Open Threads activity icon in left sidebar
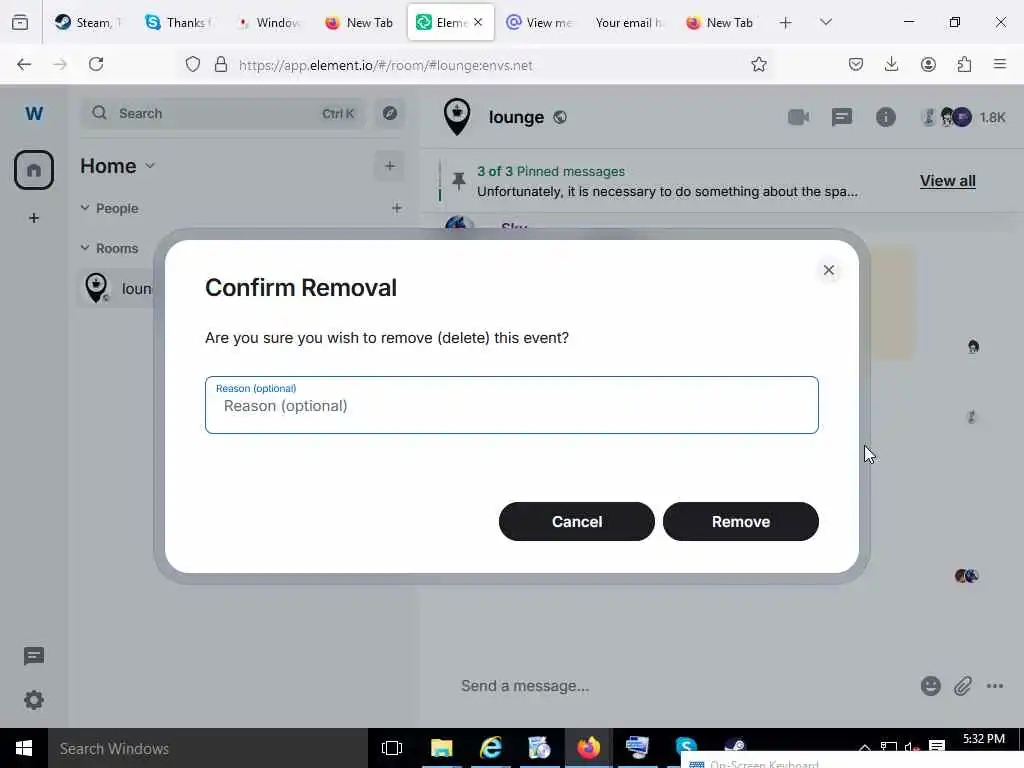Screen dimensions: 1024x768 pyautogui.click(x=34, y=656)
